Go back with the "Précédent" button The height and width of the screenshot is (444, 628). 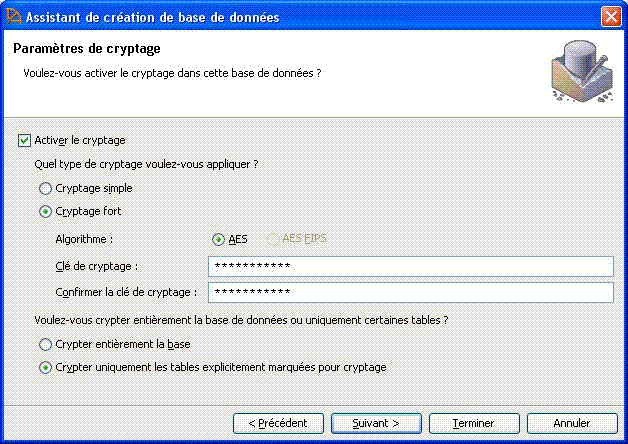click(278, 423)
